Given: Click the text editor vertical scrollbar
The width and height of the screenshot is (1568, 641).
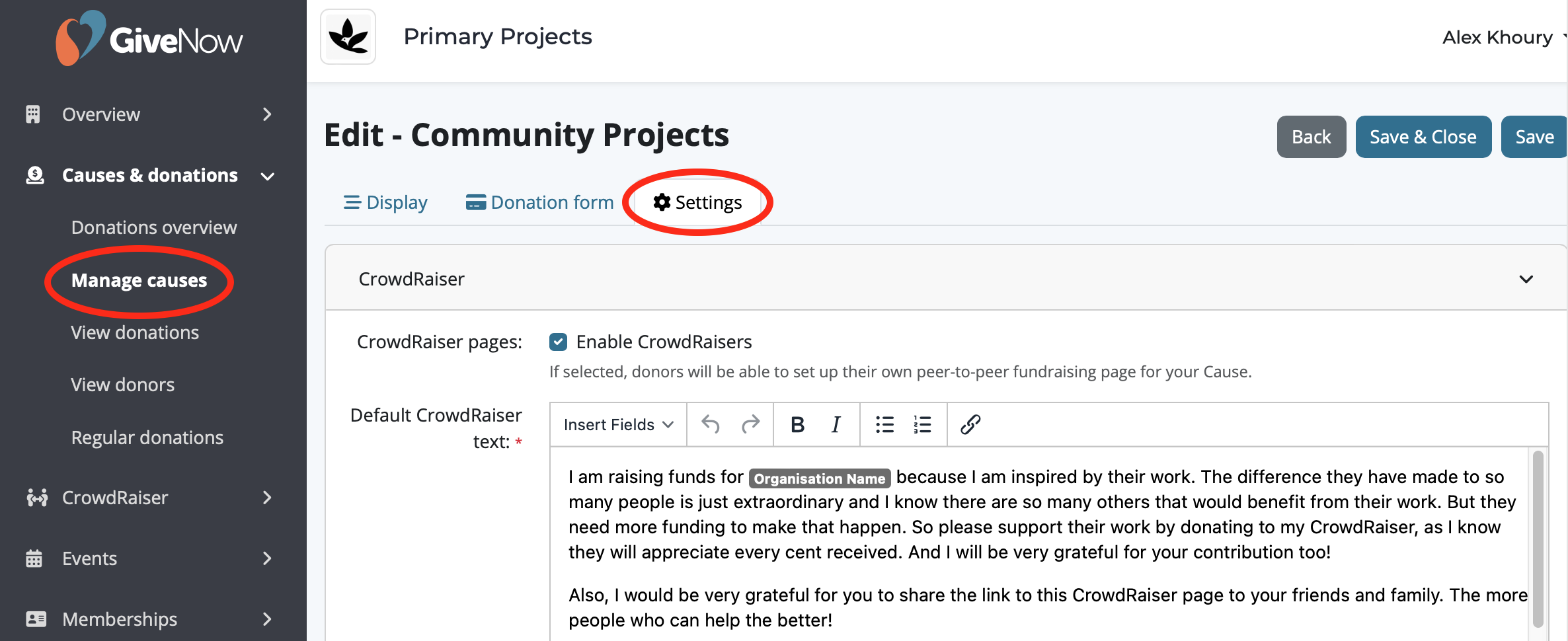Looking at the screenshot, I should pyautogui.click(x=1538, y=539).
